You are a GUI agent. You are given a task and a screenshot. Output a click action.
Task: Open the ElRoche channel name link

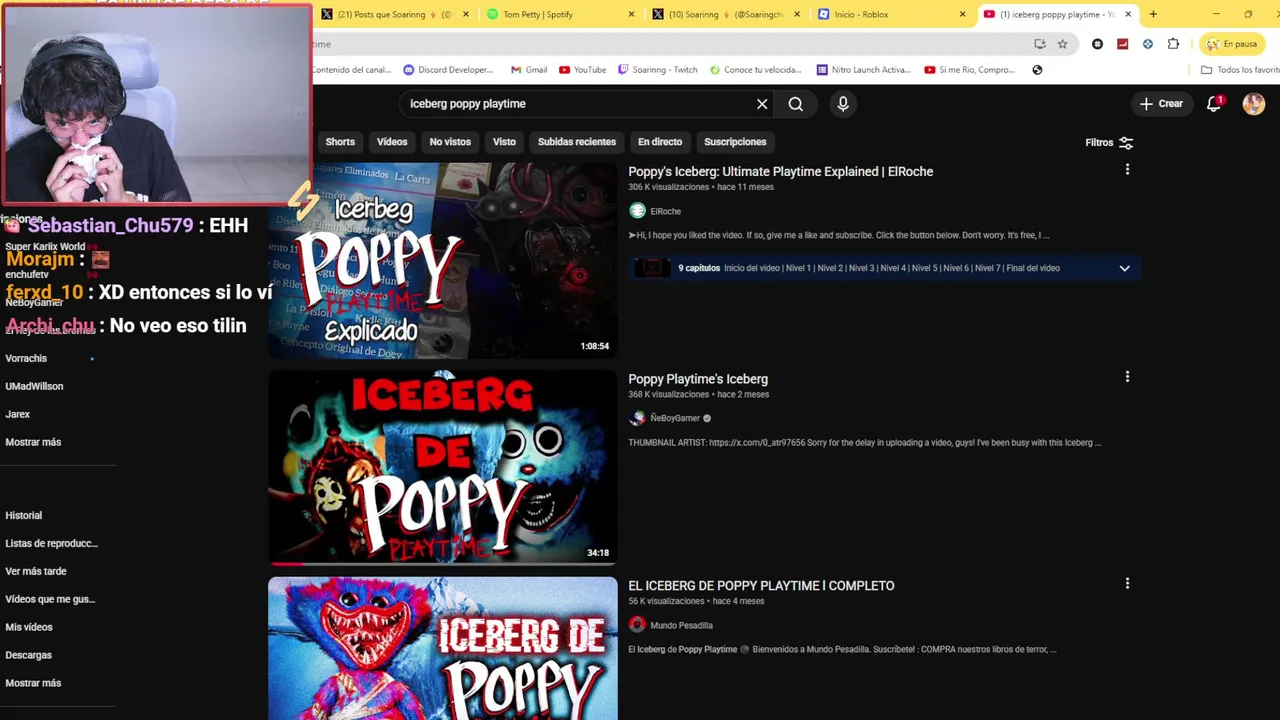(665, 212)
